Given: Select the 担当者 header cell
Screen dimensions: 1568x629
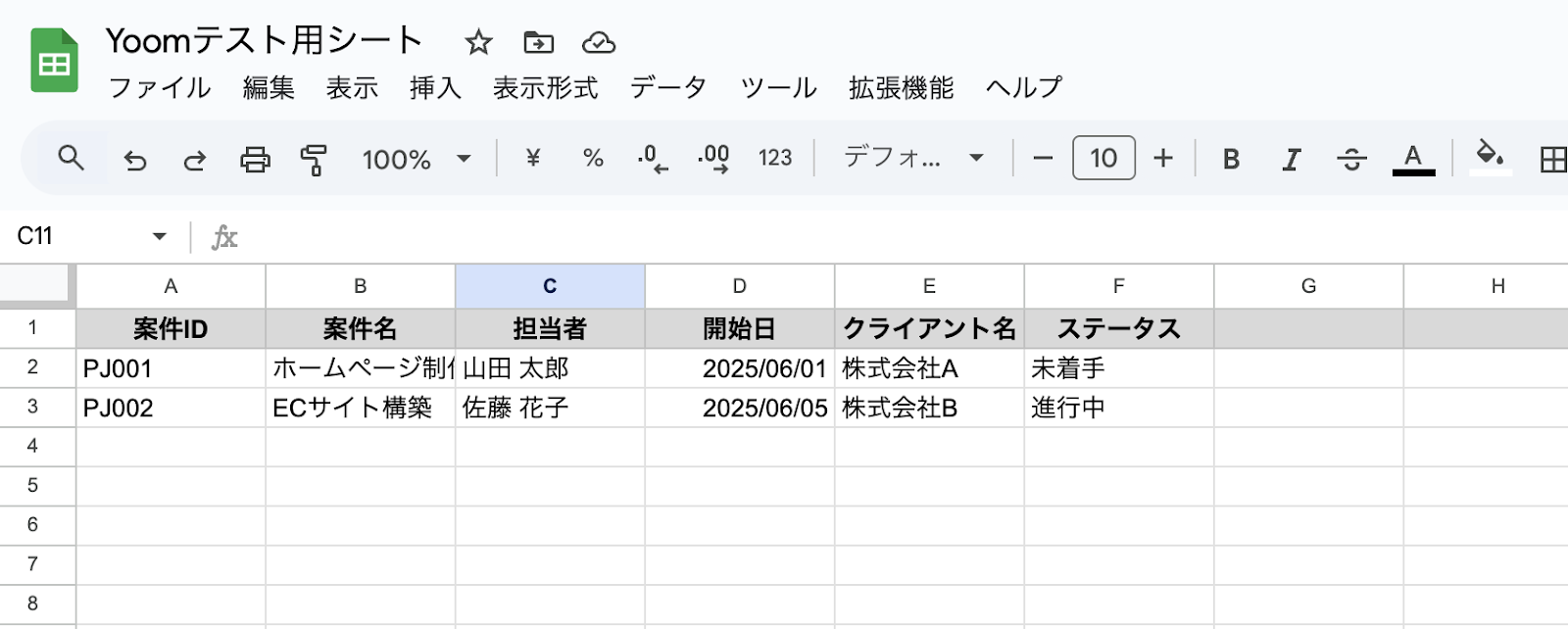Looking at the screenshot, I should 550,329.
